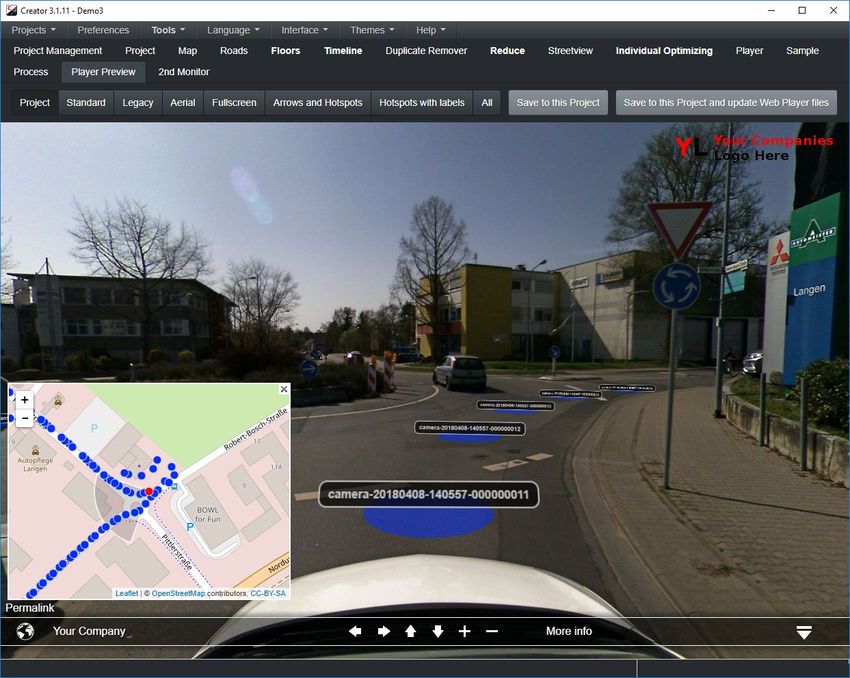Open the 2nd Monitor tab

tap(184, 72)
